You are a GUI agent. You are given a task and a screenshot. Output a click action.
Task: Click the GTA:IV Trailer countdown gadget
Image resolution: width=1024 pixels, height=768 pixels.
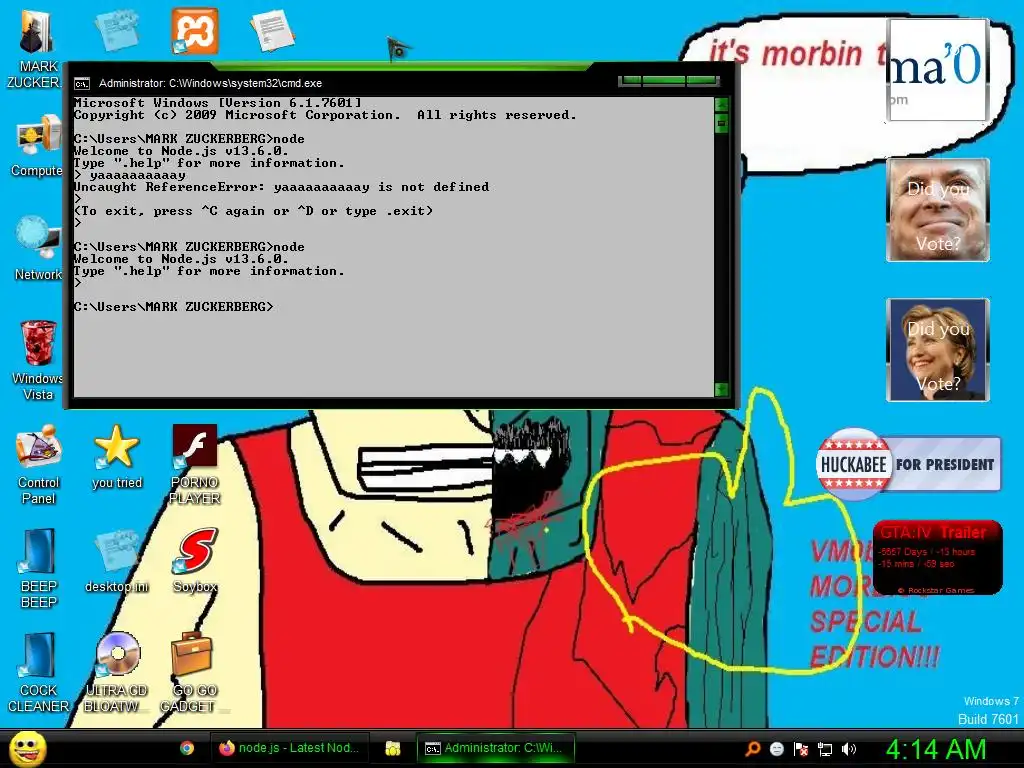tap(938, 558)
